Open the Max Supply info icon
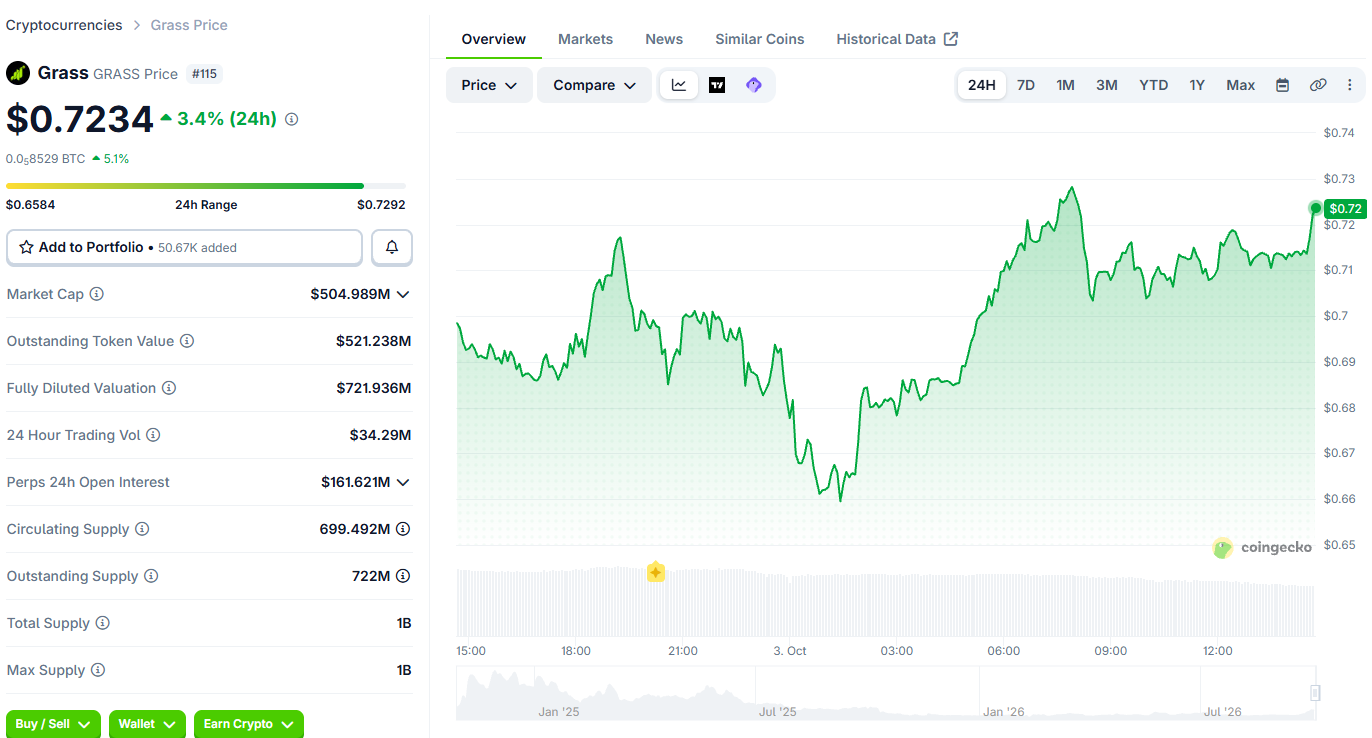 tap(98, 670)
